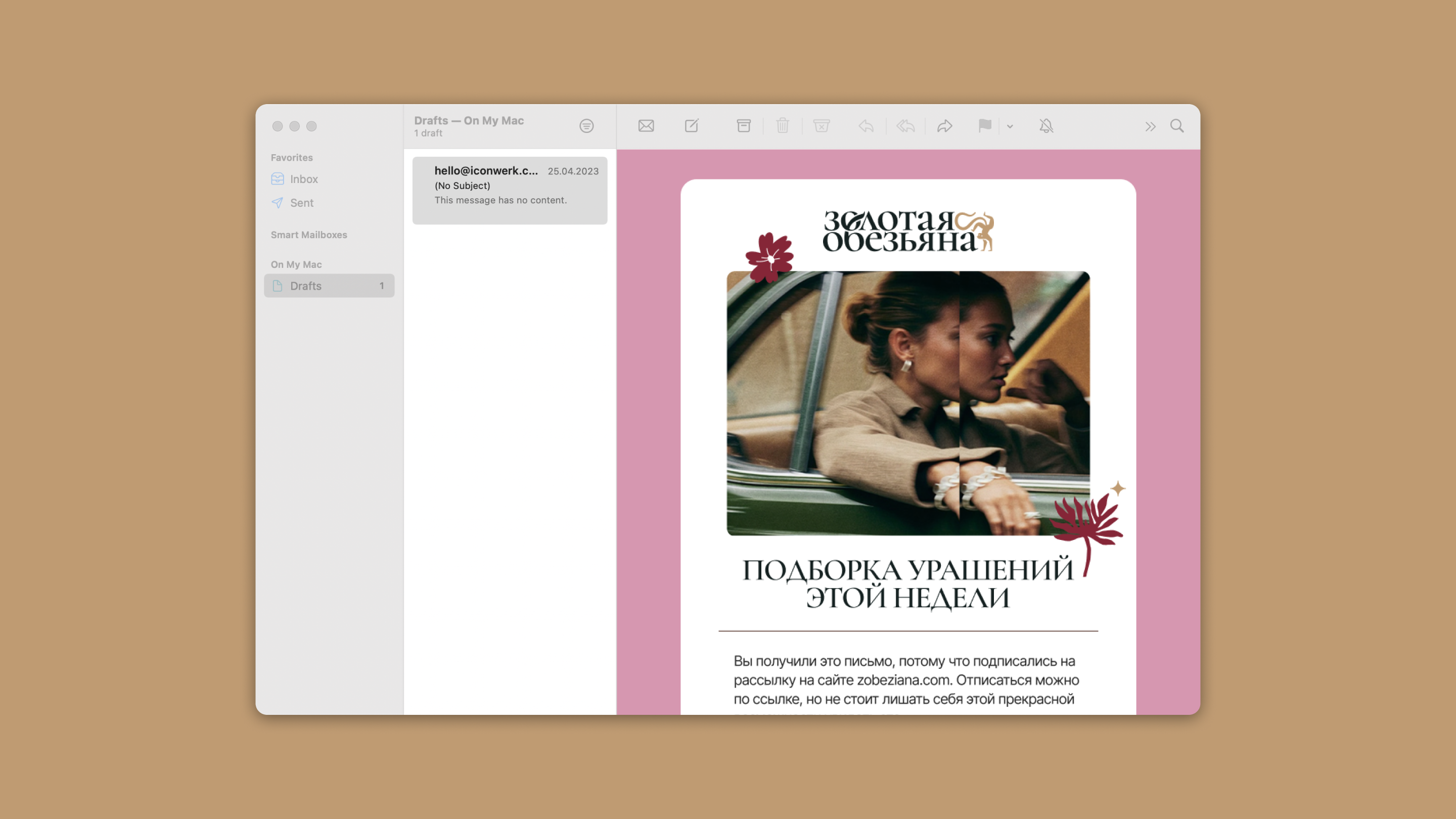Open the Sent mailbox

tap(301, 203)
